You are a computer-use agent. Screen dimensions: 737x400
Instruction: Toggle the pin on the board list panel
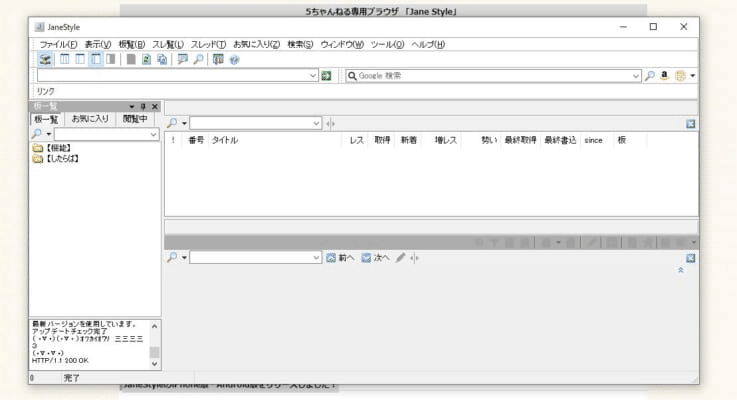coord(143,107)
